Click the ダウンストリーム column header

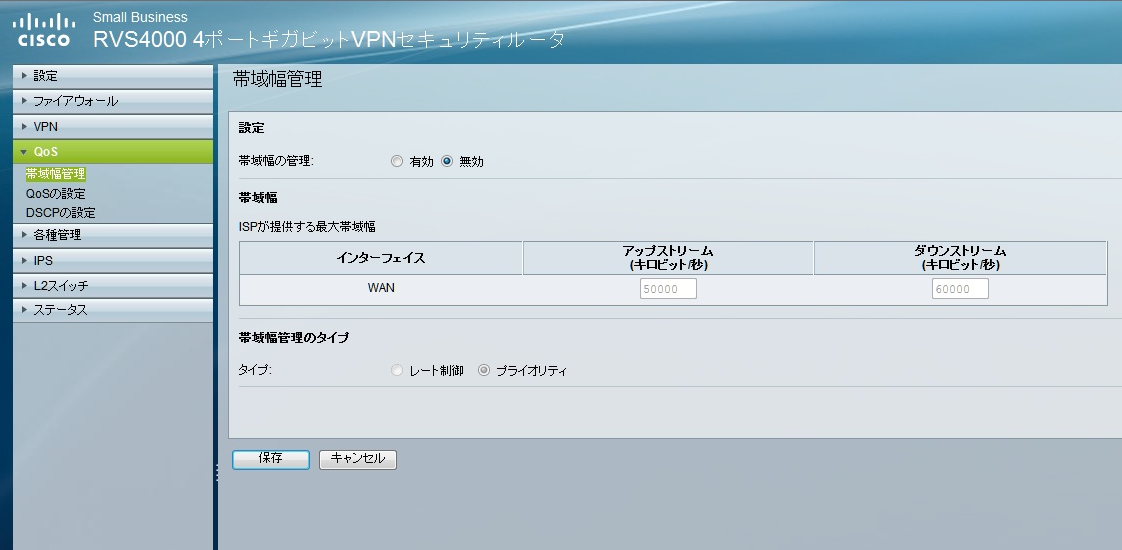(960, 258)
